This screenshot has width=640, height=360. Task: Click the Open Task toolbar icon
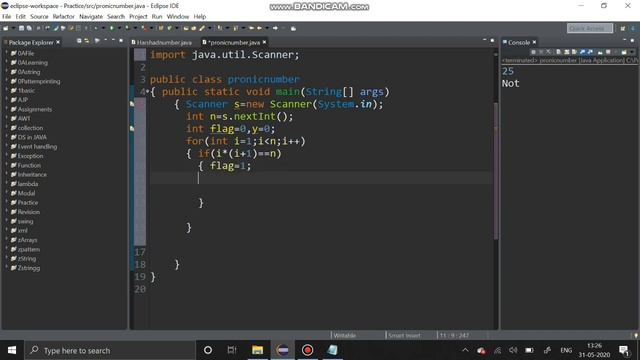click(x=193, y=28)
